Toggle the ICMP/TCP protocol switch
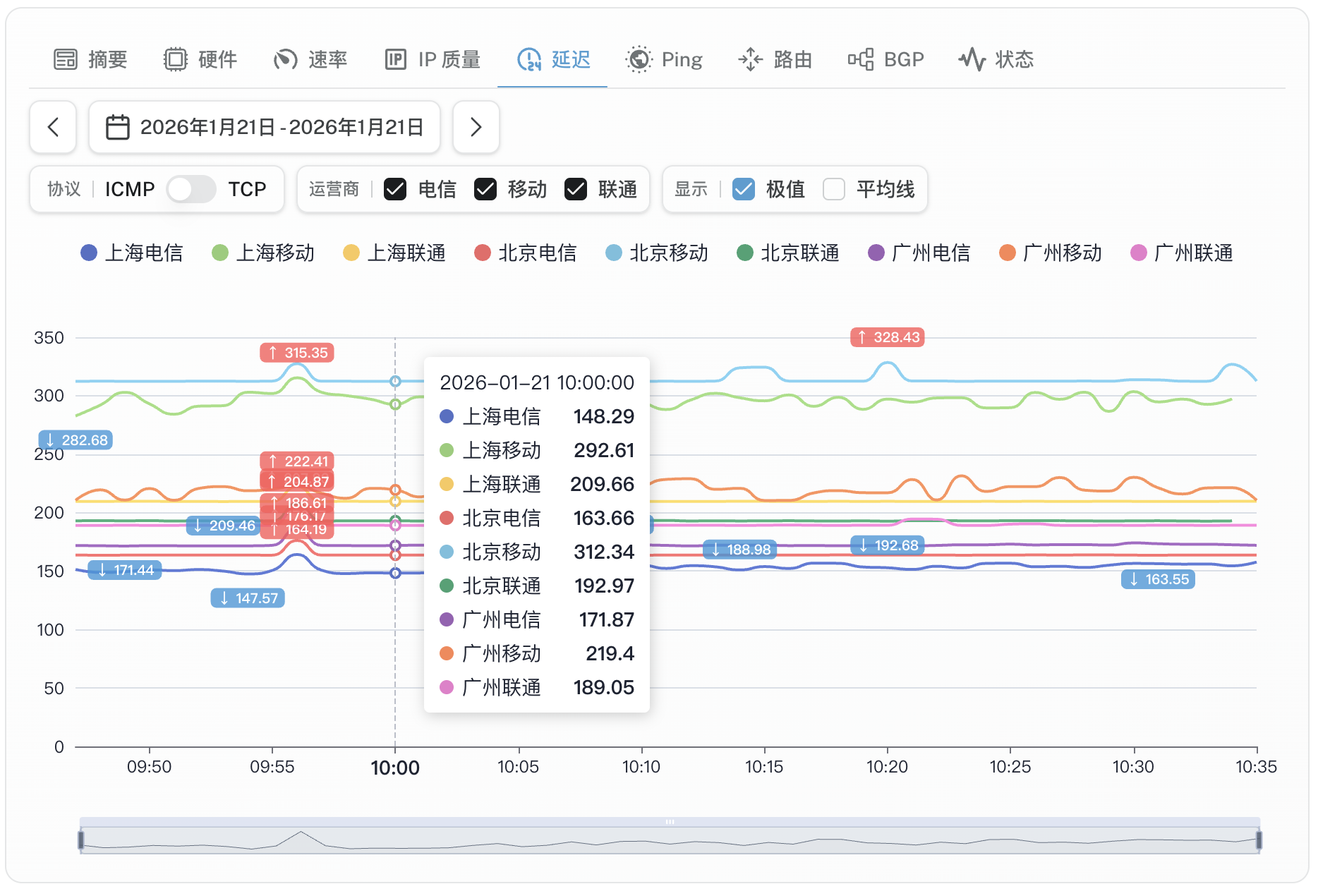This screenshot has height=896, width=1318. [191, 189]
